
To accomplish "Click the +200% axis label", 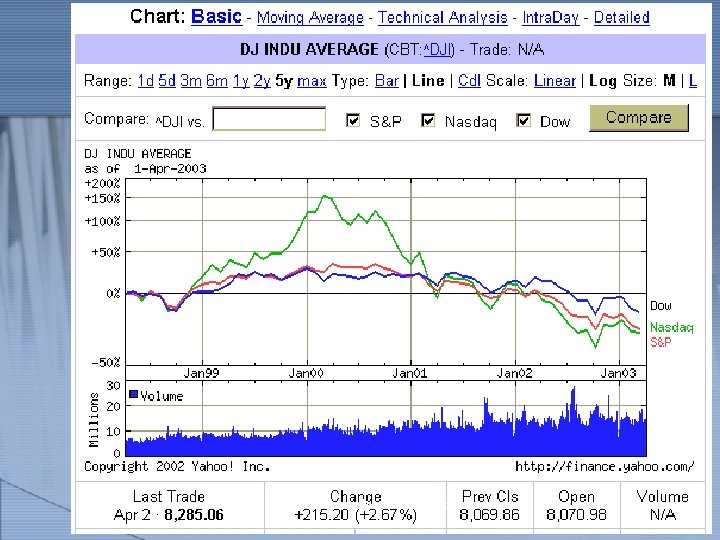I will (x=102, y=184).
